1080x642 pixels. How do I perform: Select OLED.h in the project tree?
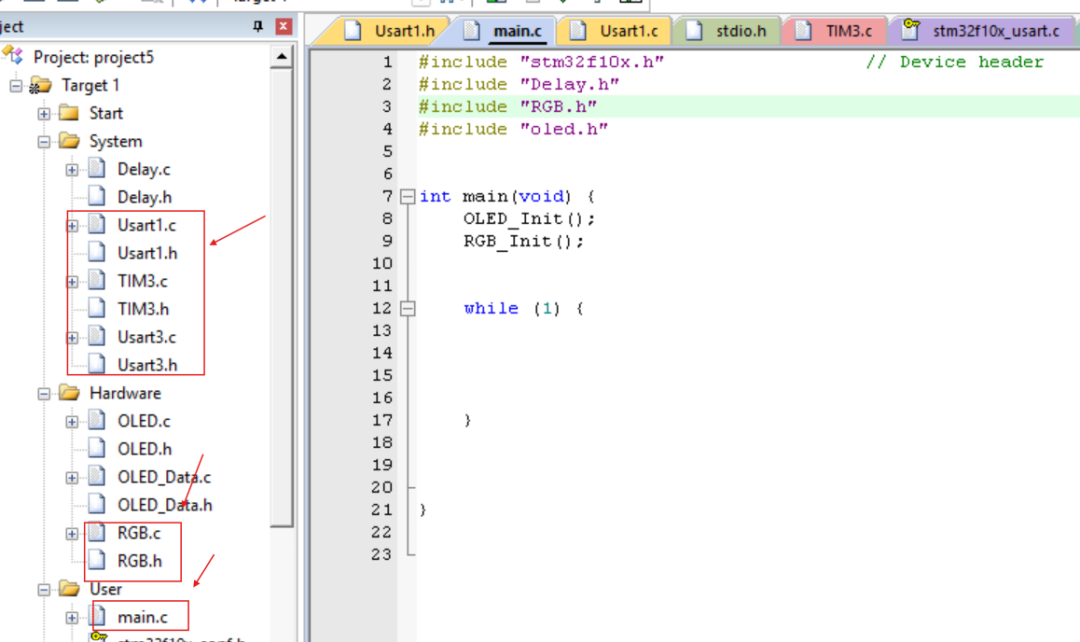[x=144, y=449]
